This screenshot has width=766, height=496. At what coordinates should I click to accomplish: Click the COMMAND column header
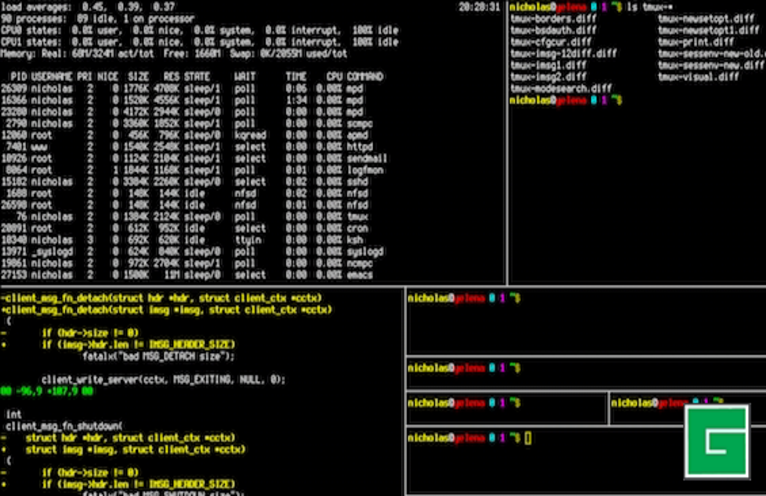coord(364,76)
